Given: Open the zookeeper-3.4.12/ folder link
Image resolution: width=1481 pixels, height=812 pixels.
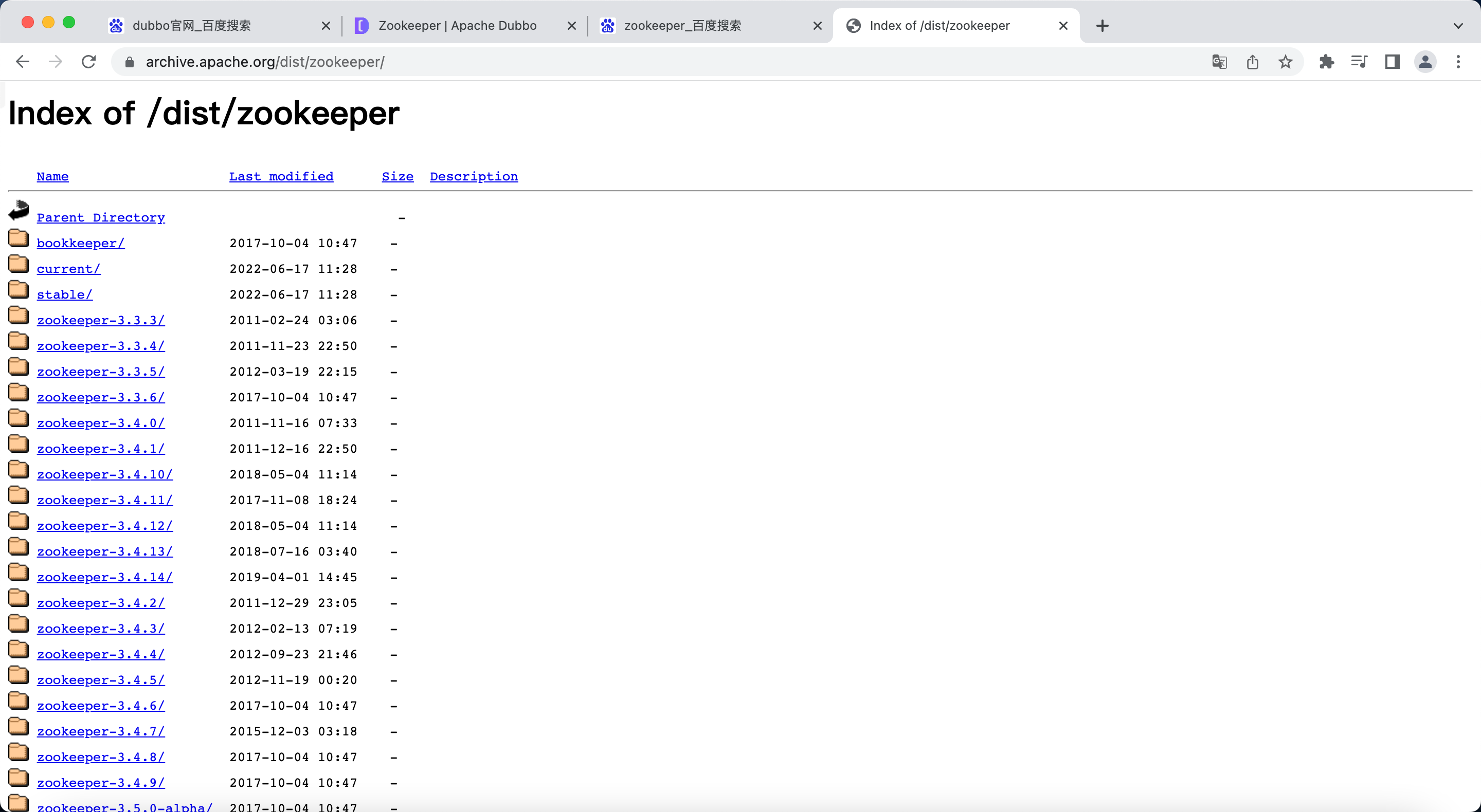Looking at the screenshot, I should coord(104,526).
